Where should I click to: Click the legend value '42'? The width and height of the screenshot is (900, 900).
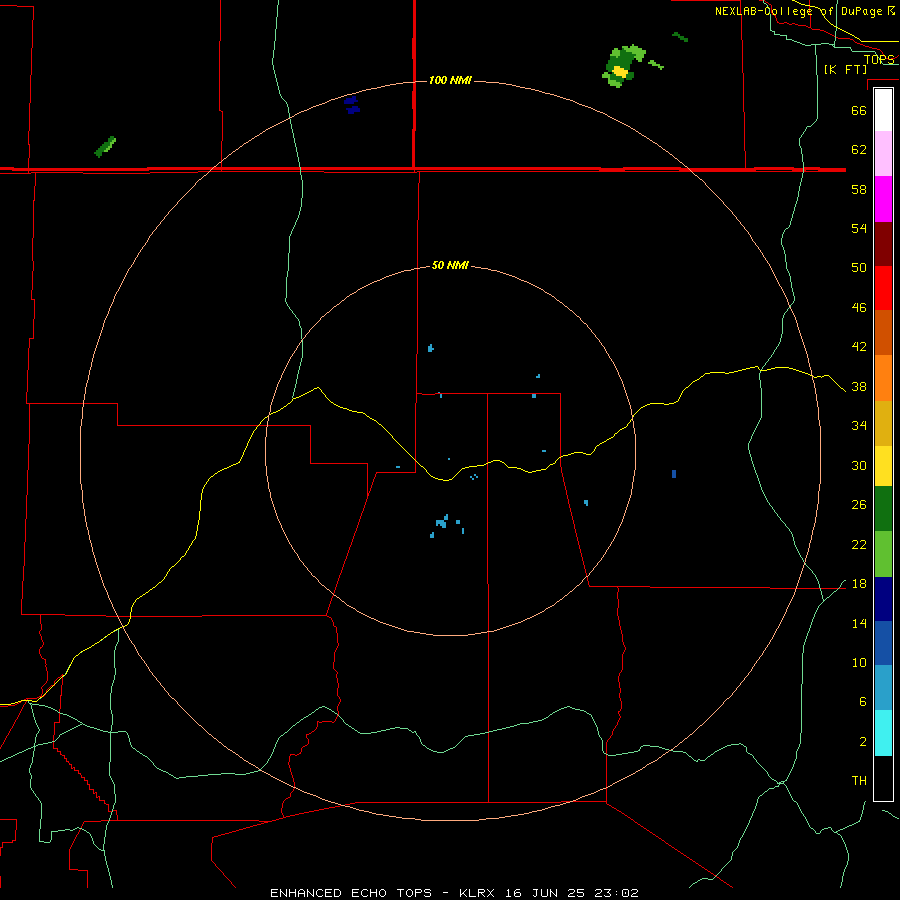pos(859,347)
